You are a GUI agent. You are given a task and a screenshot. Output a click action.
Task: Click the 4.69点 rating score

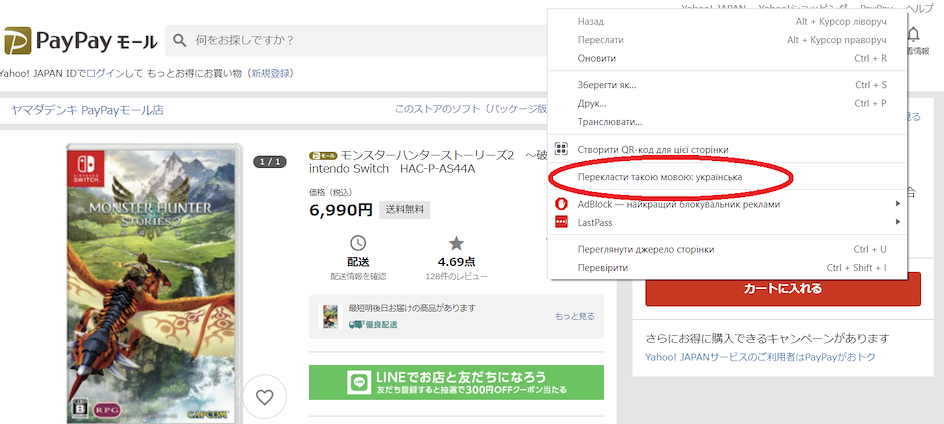[x=456, y=263]
